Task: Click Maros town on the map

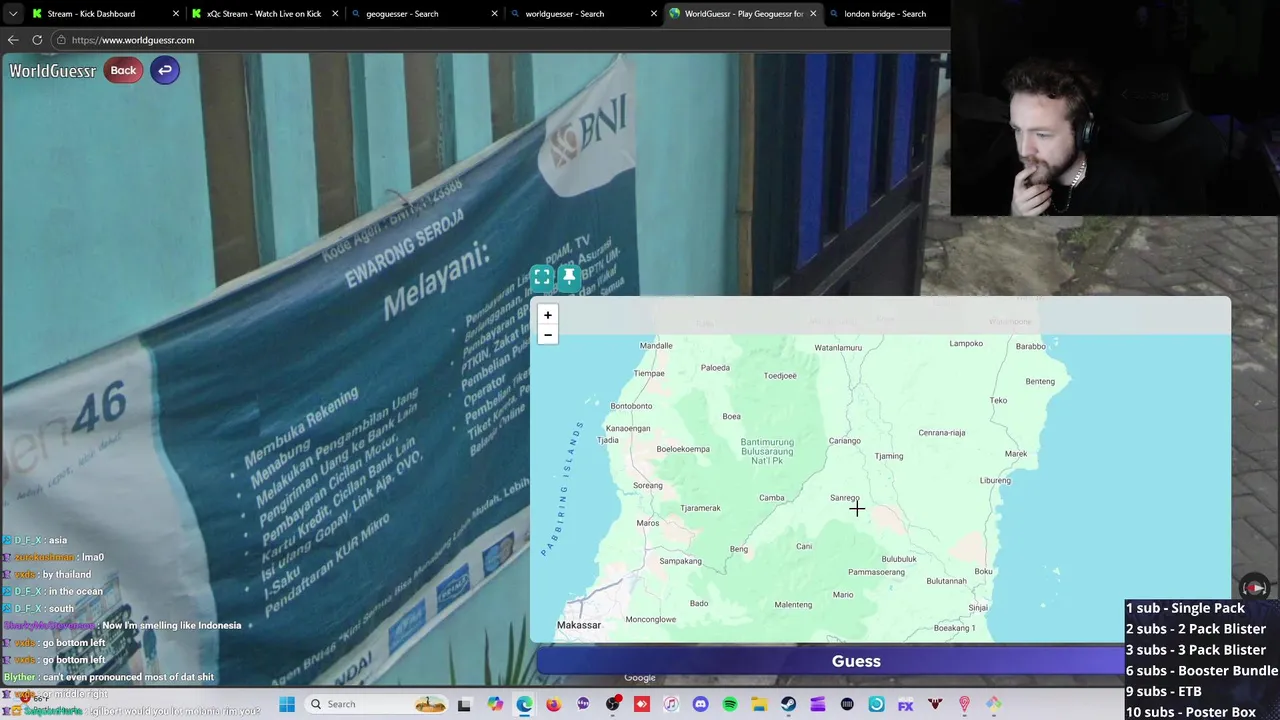Action: 647,523
